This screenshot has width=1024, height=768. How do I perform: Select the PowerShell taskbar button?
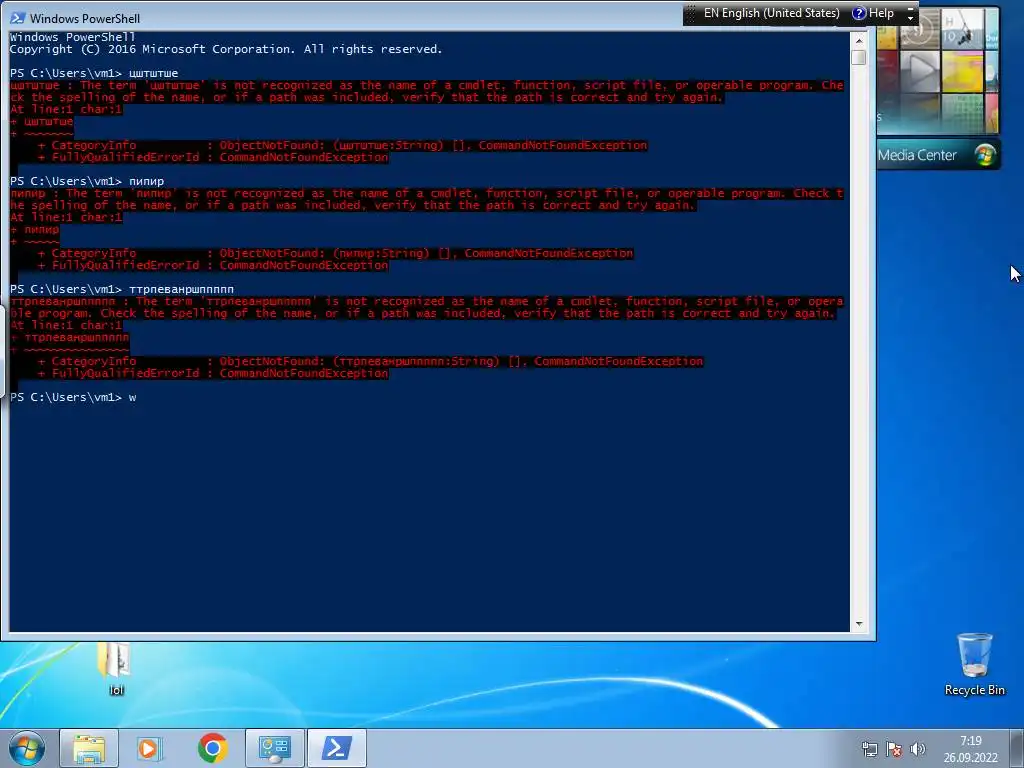pyautogui.click(x=336, y=748)
